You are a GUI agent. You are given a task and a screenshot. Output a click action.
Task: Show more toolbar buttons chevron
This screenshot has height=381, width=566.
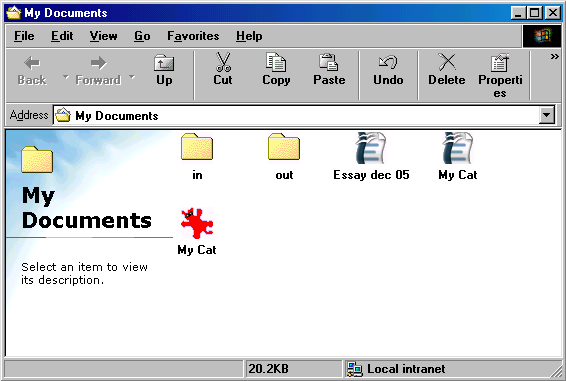(554, 57)
